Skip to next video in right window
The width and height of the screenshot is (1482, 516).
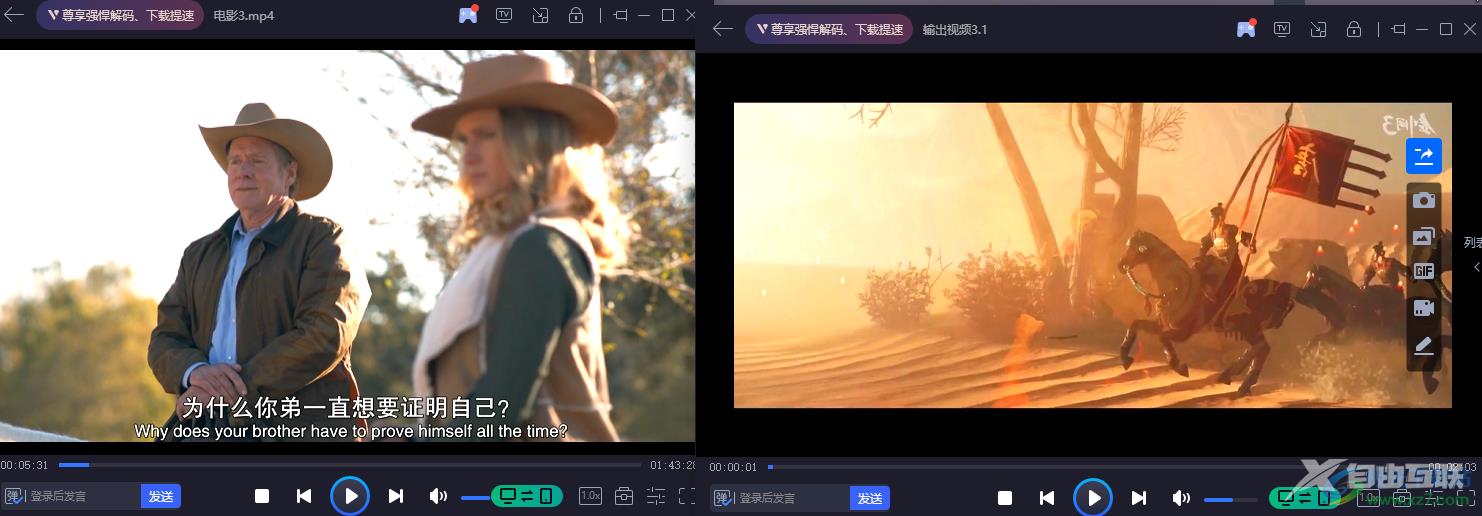[x=1139, y=498]
